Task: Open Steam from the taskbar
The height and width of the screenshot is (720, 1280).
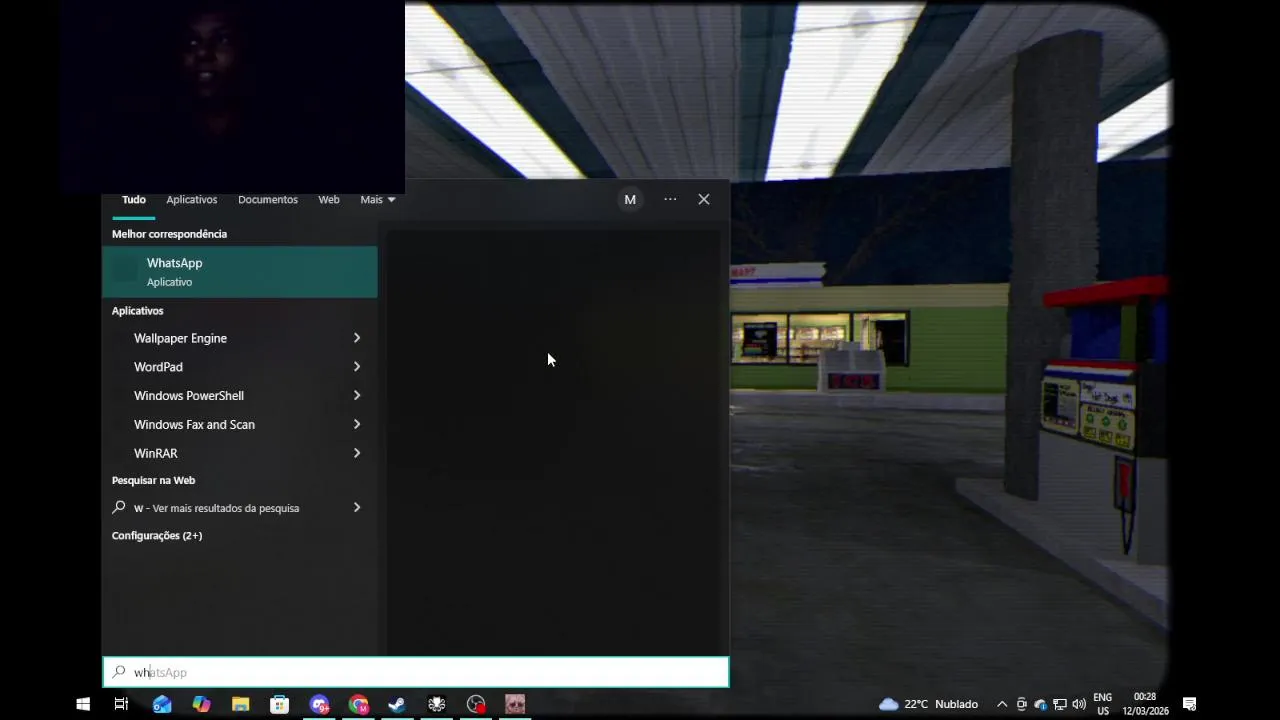Action: click(x=397, y=704)
